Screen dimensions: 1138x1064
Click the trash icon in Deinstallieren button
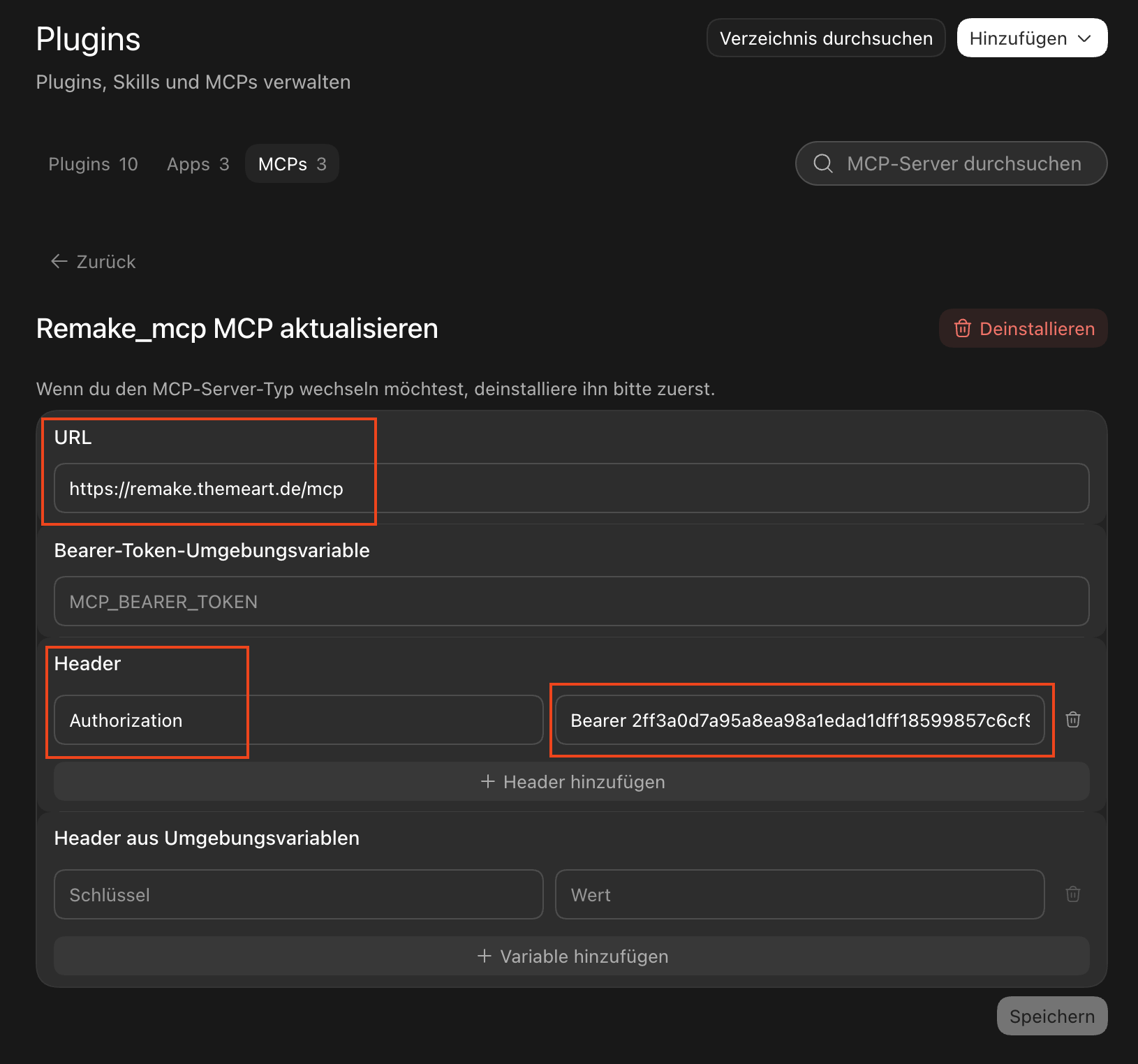(x=963, y=328)
